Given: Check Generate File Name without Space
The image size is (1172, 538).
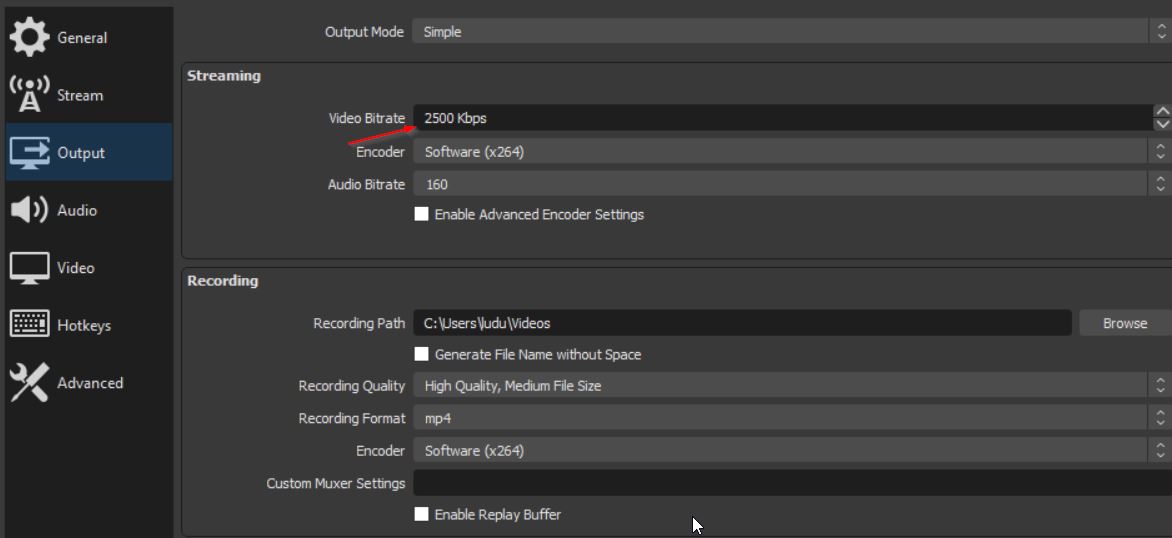Looking at the screenshot, I should coord(422,354).
